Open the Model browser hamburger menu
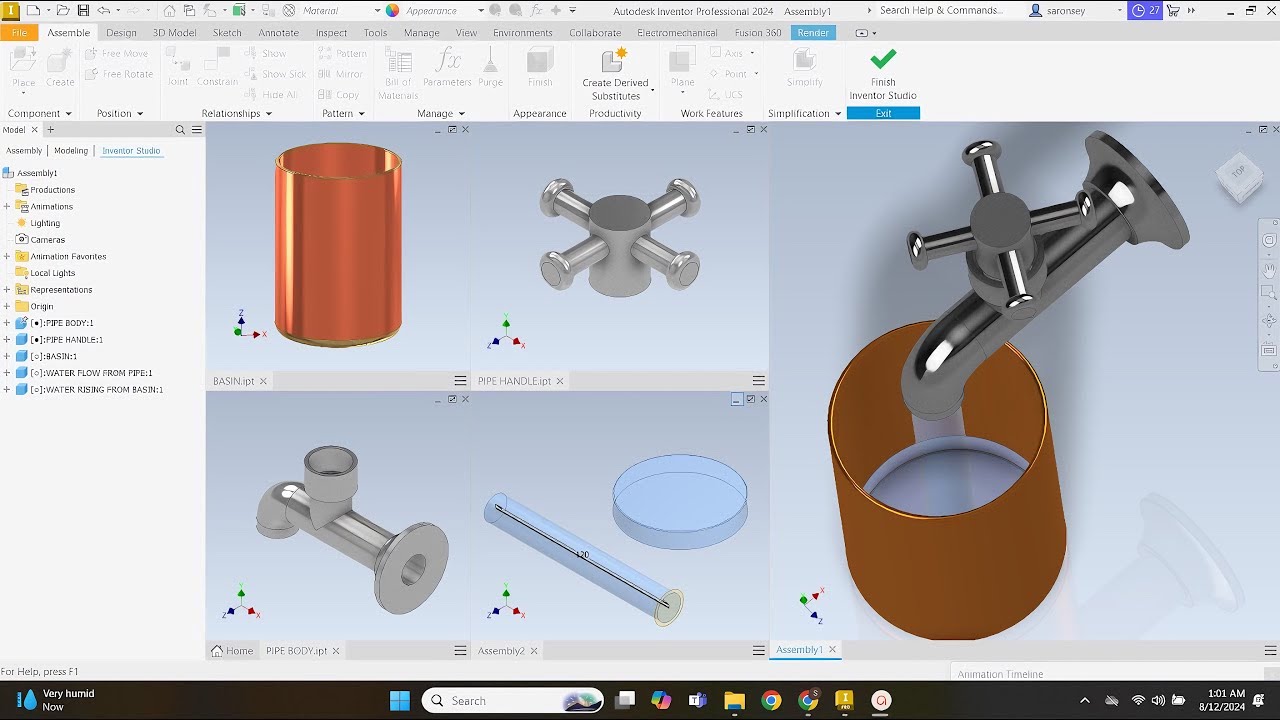This screenshot has height=720, width=1280. (x=197, y=130)
